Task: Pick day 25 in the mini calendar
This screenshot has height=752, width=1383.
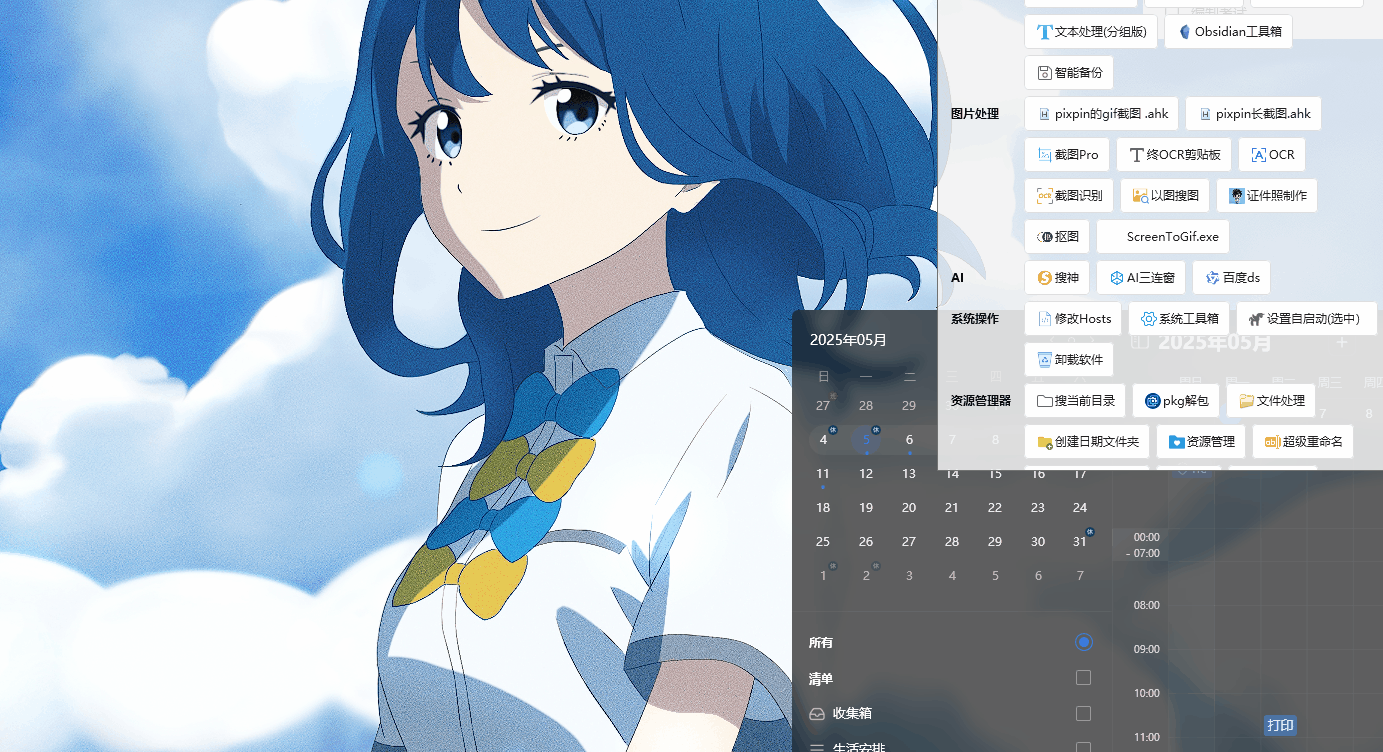Action: [x=823, y=542]
